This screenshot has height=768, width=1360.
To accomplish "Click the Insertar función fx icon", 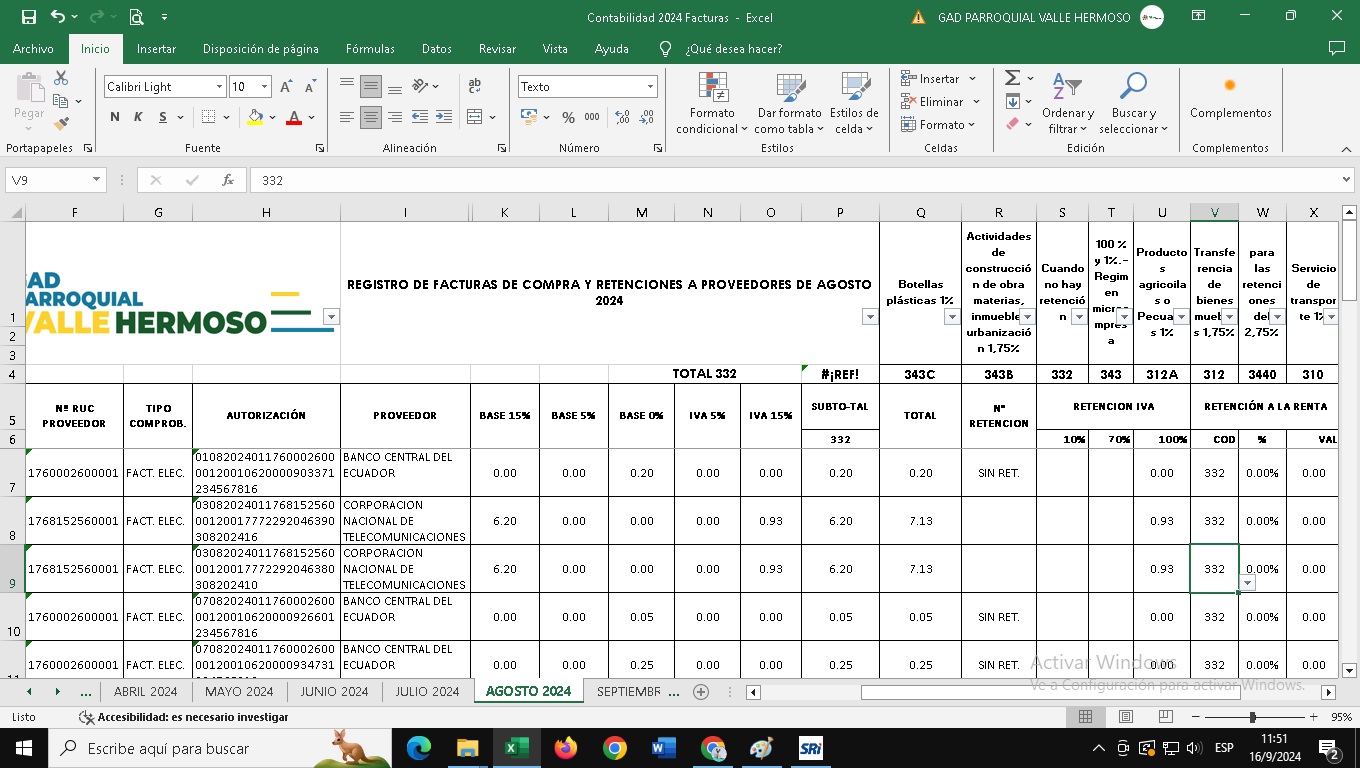I will pyautogui.click(x=228, y=181).
